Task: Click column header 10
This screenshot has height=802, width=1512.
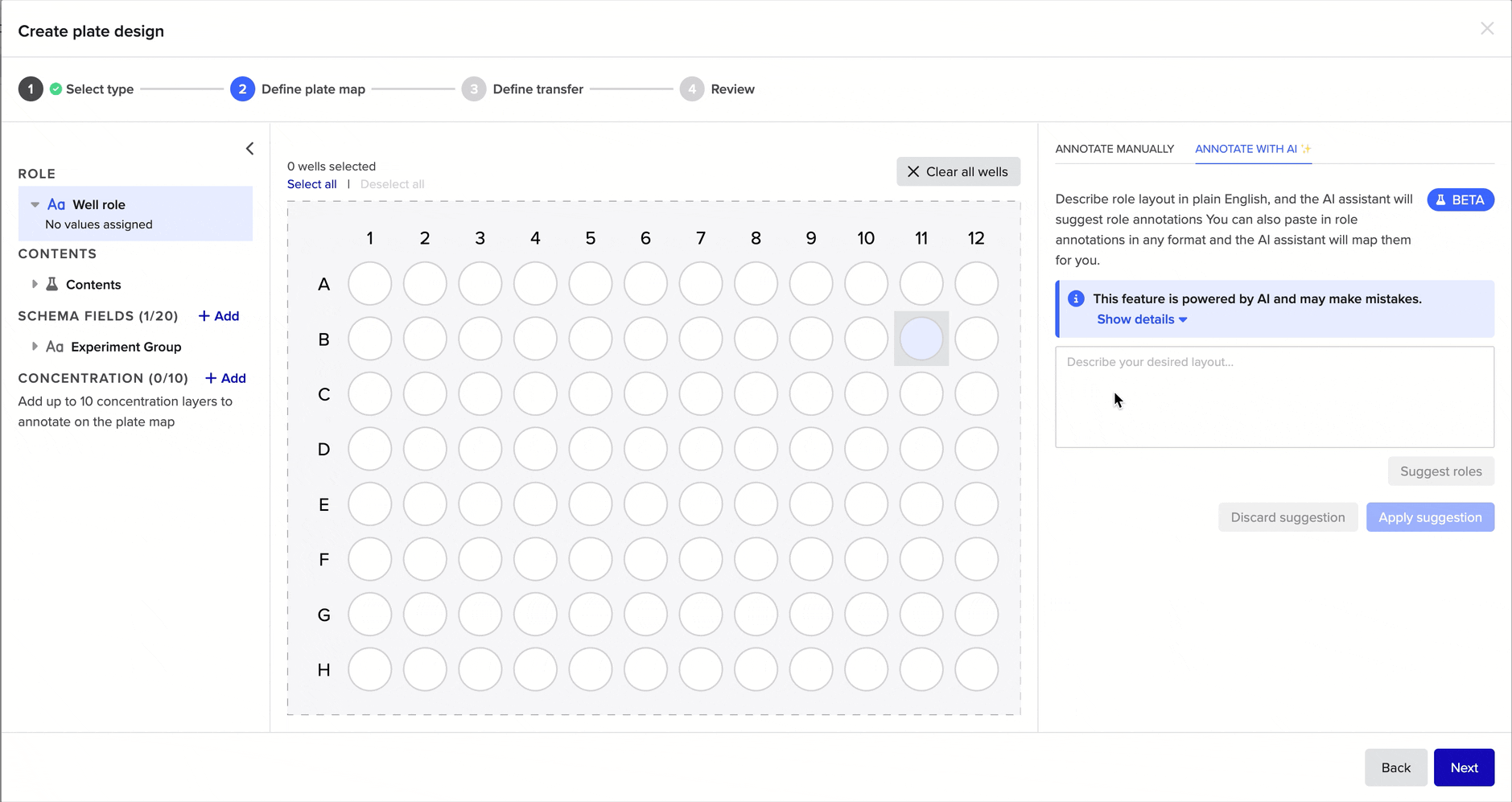Action: (x=866, y=238)
